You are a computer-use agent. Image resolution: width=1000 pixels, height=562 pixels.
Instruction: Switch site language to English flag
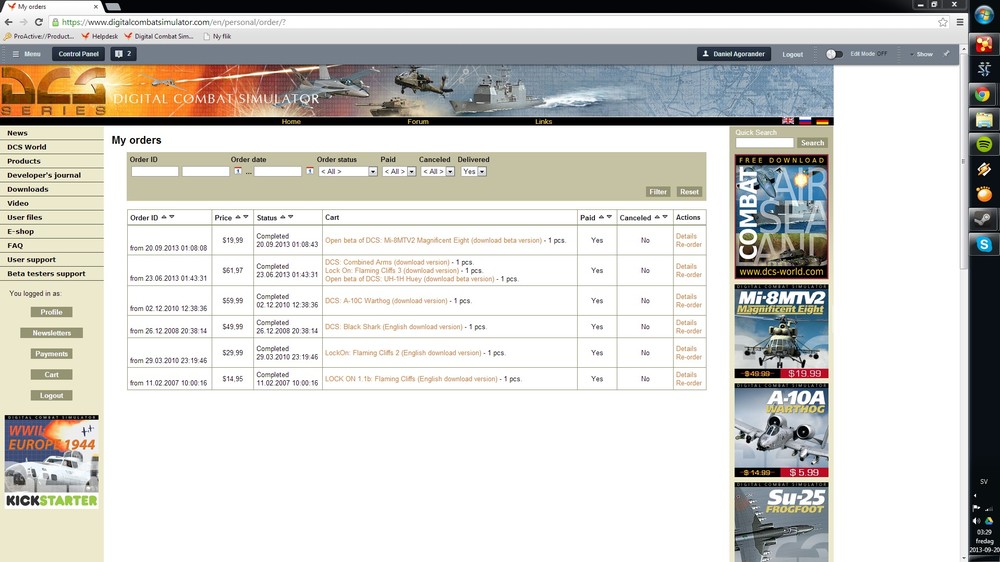[788, 121]
